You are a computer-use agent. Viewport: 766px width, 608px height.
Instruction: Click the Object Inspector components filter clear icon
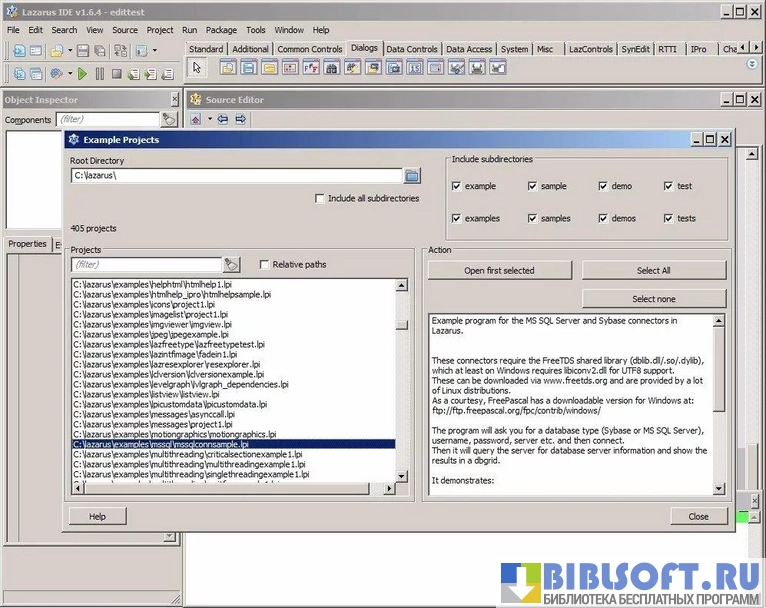(x=169, y=119)
